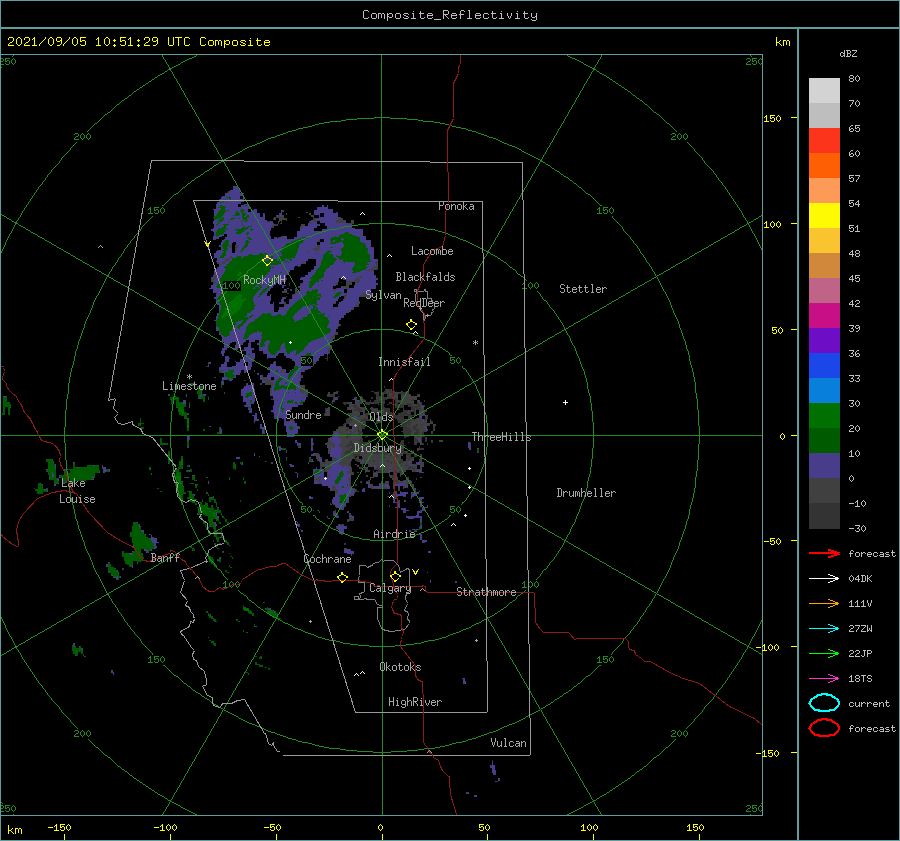Screen dimensions: 900x841
Task: Click the 18TS legend label
Action: [860, 679]
